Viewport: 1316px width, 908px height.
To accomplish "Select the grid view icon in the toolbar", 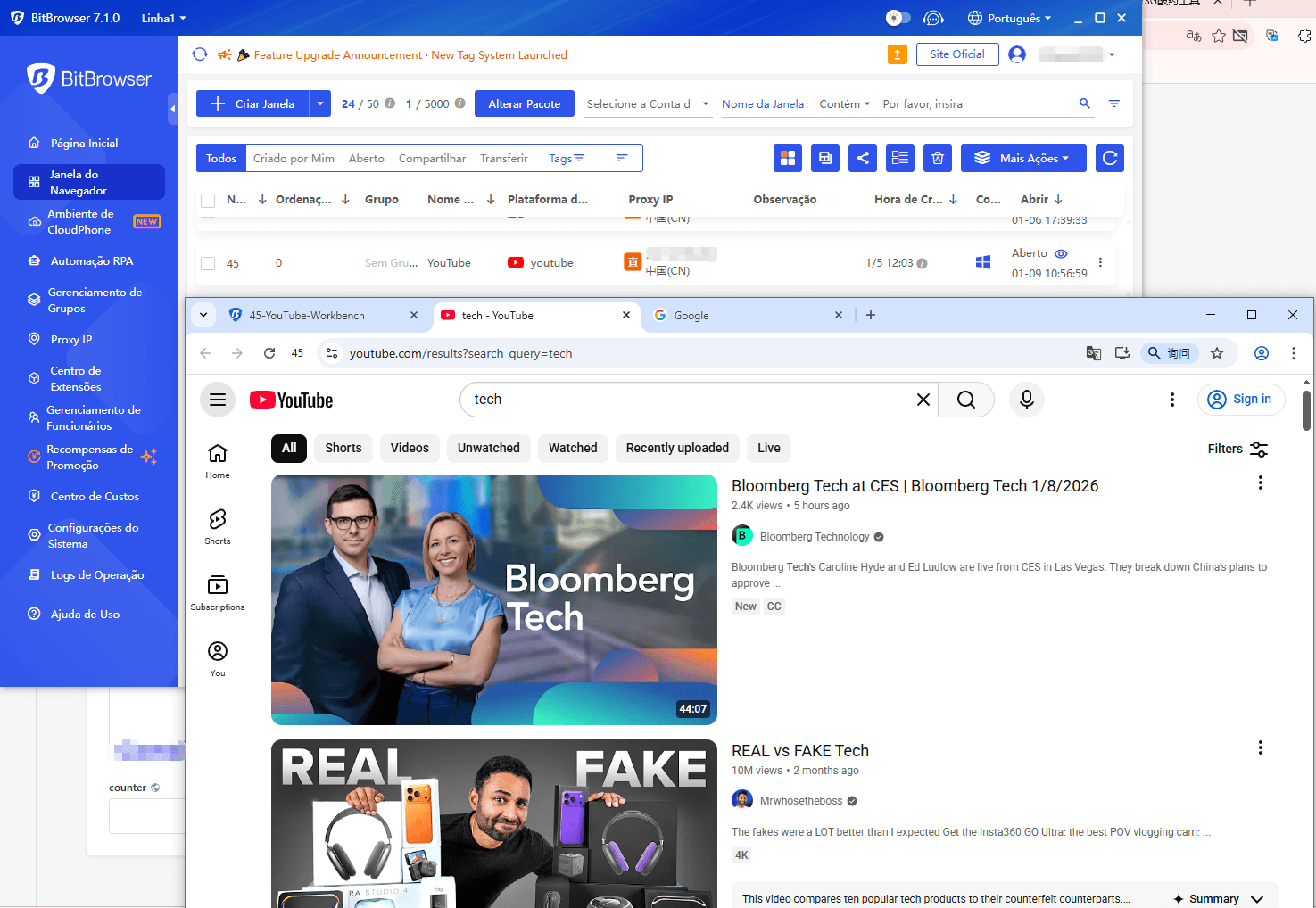I will (x=788, y=158).
